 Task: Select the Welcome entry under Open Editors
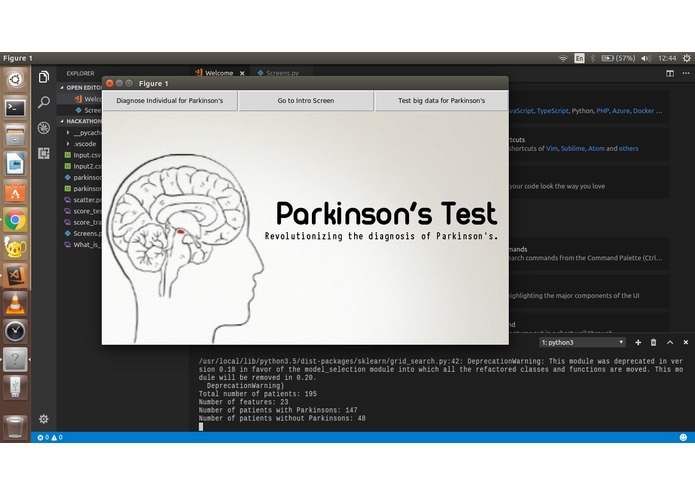(88, 99)
